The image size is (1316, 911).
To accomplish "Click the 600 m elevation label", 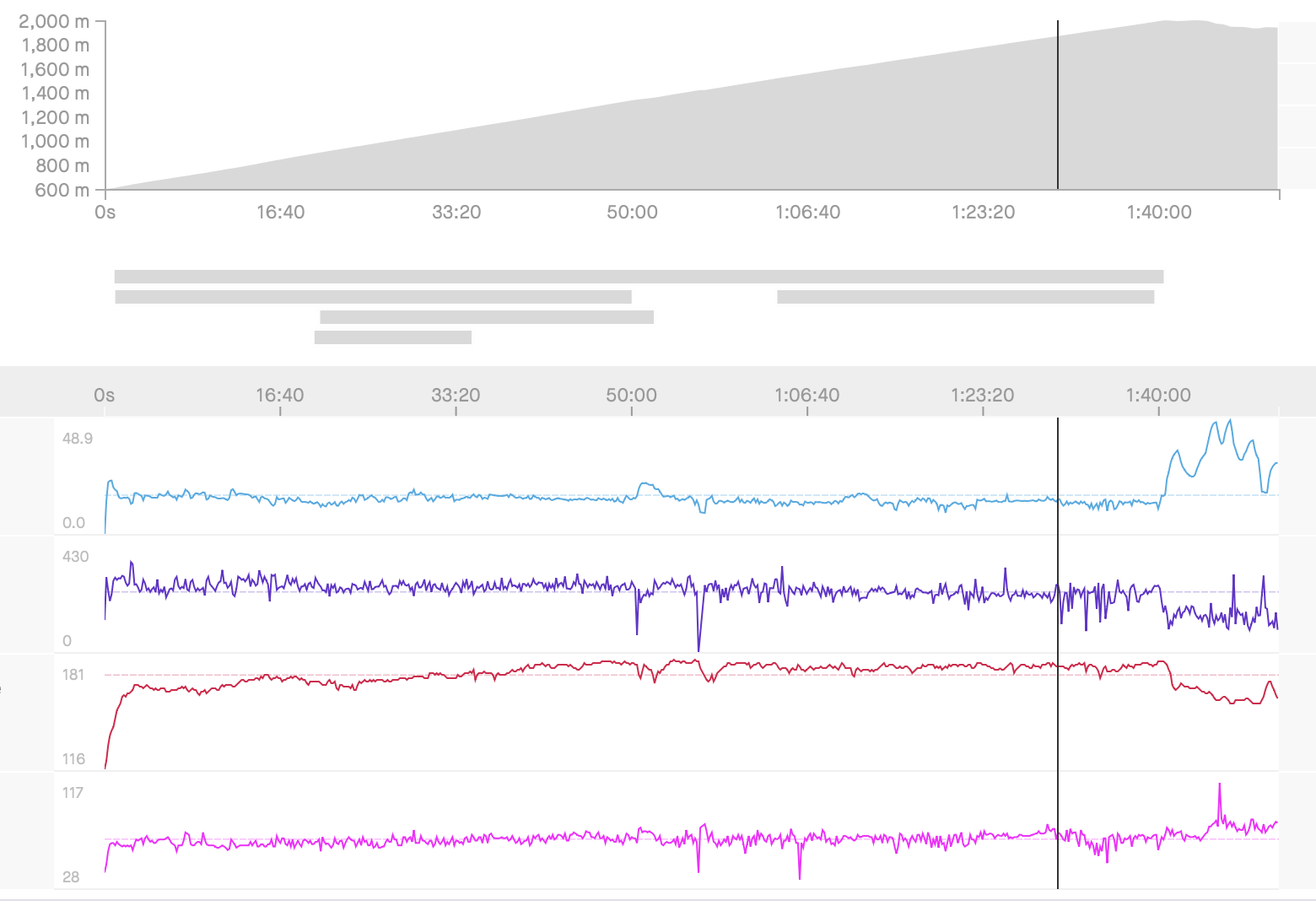I will pyautogui.click(x=62, y=190).
